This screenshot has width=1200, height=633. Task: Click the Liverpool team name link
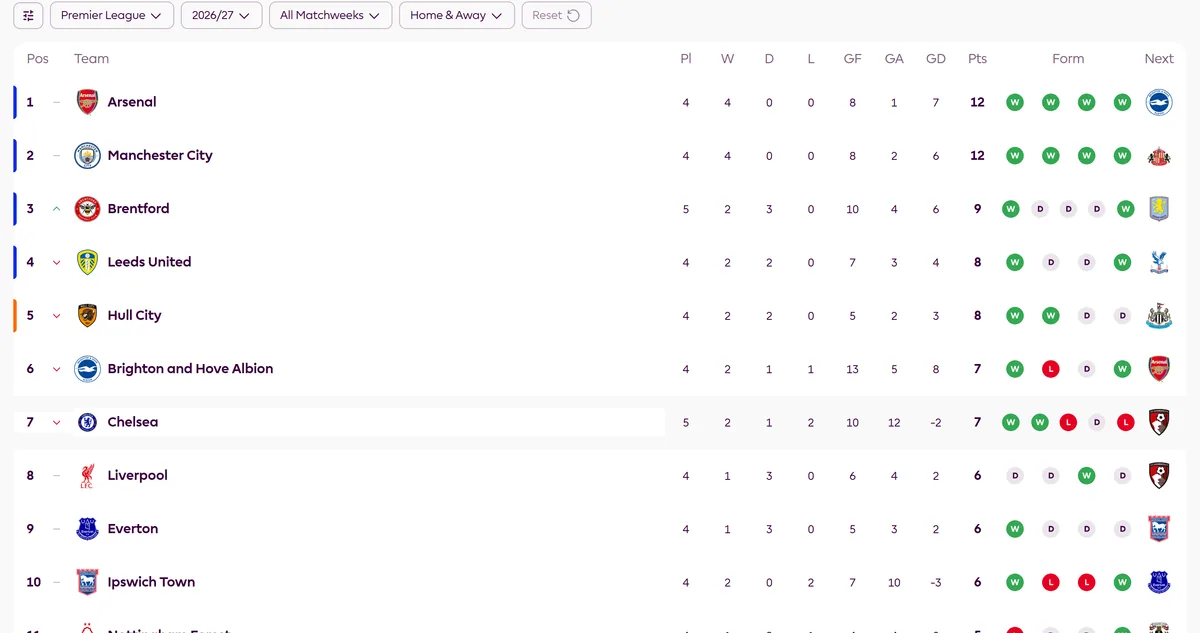[x=138, y=475]
